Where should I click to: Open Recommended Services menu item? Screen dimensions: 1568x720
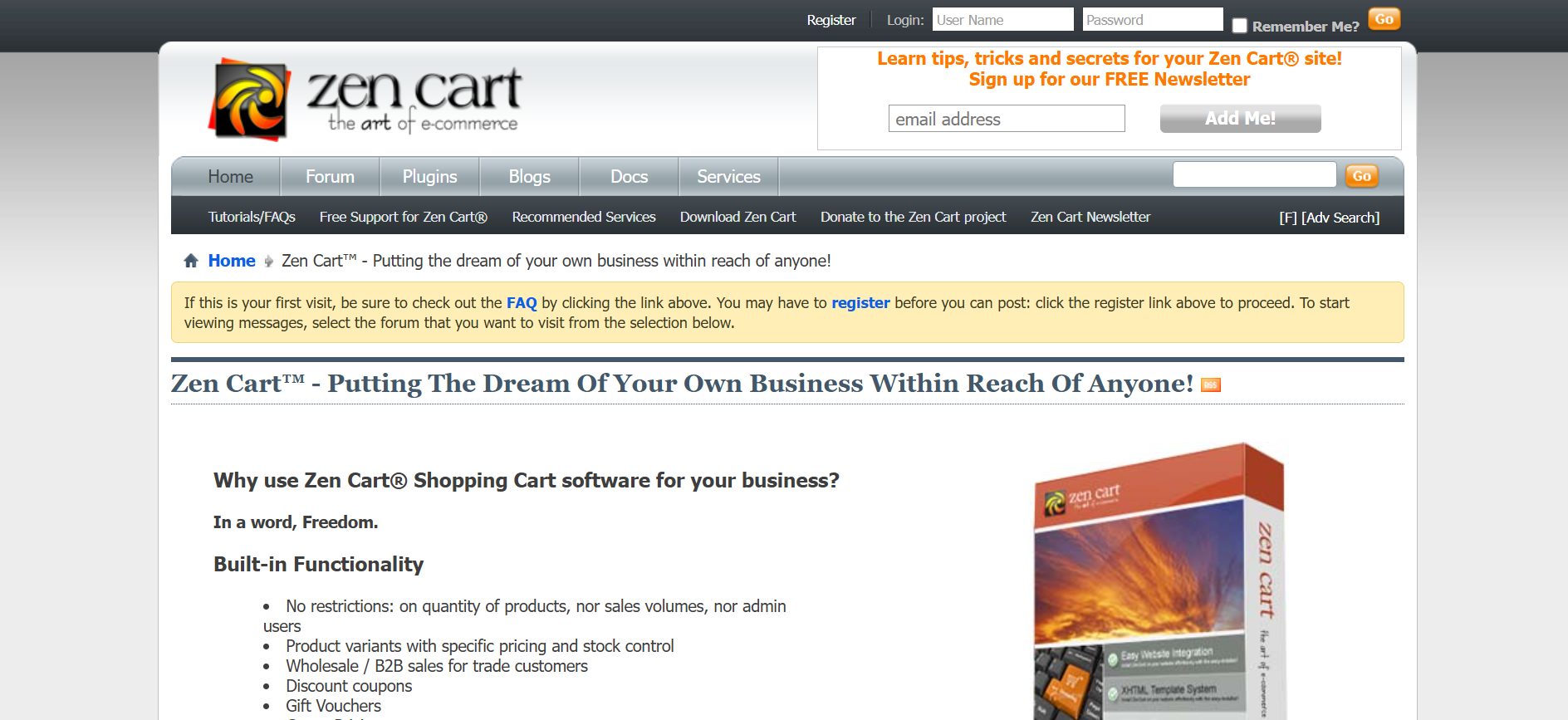(584, 217)
